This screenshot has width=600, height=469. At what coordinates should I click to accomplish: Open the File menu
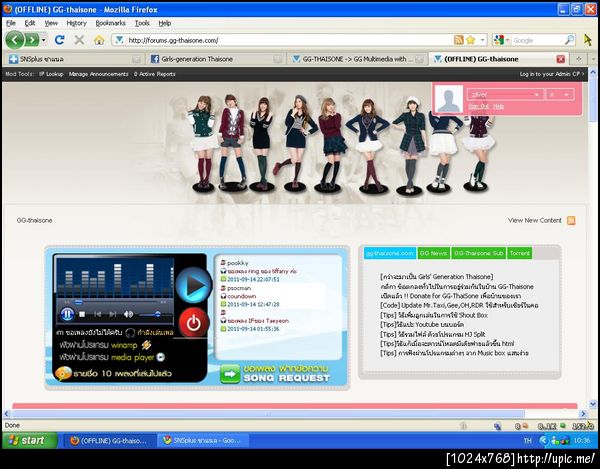coord(11,23)
